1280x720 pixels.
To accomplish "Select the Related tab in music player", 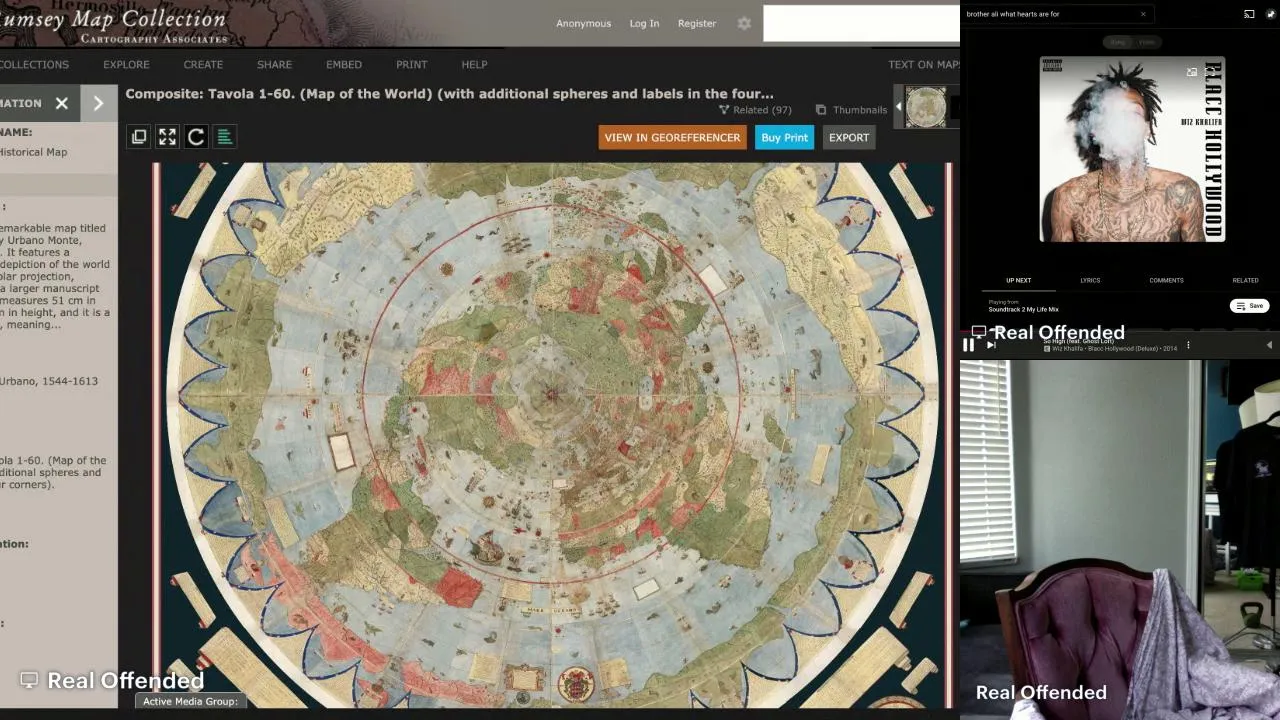I will 1245,280.
